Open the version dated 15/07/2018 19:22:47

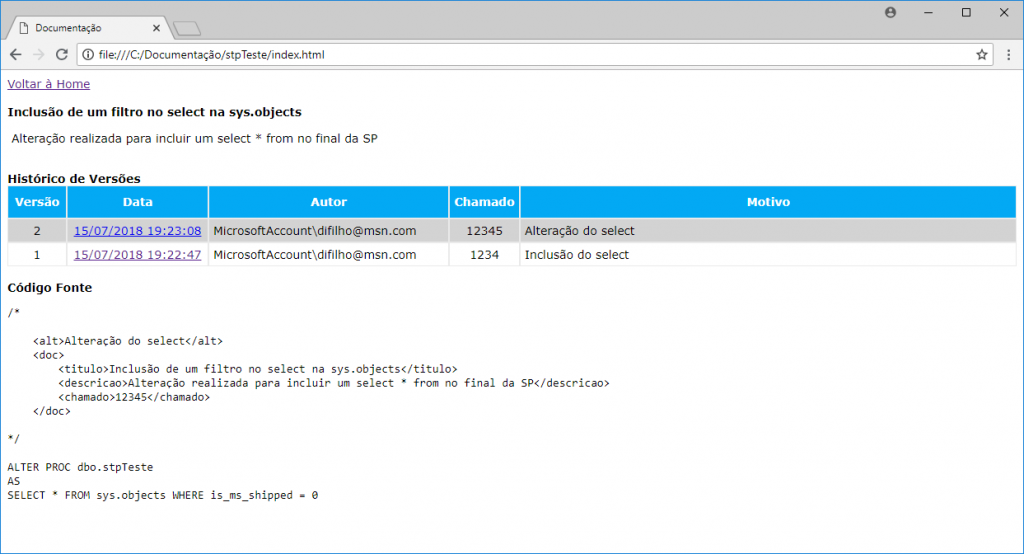pos(137,255)
